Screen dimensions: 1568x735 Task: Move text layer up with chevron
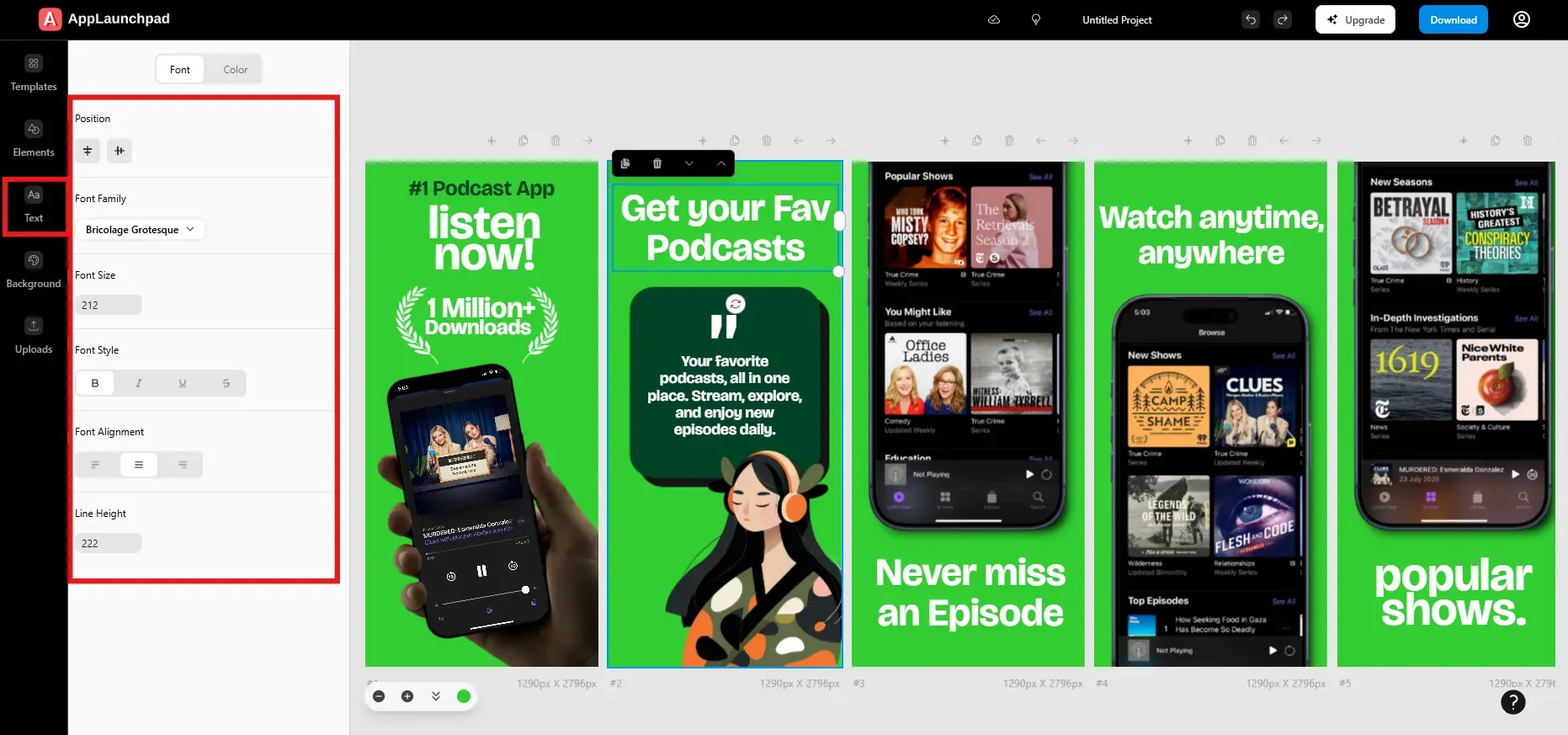point(721,163)
